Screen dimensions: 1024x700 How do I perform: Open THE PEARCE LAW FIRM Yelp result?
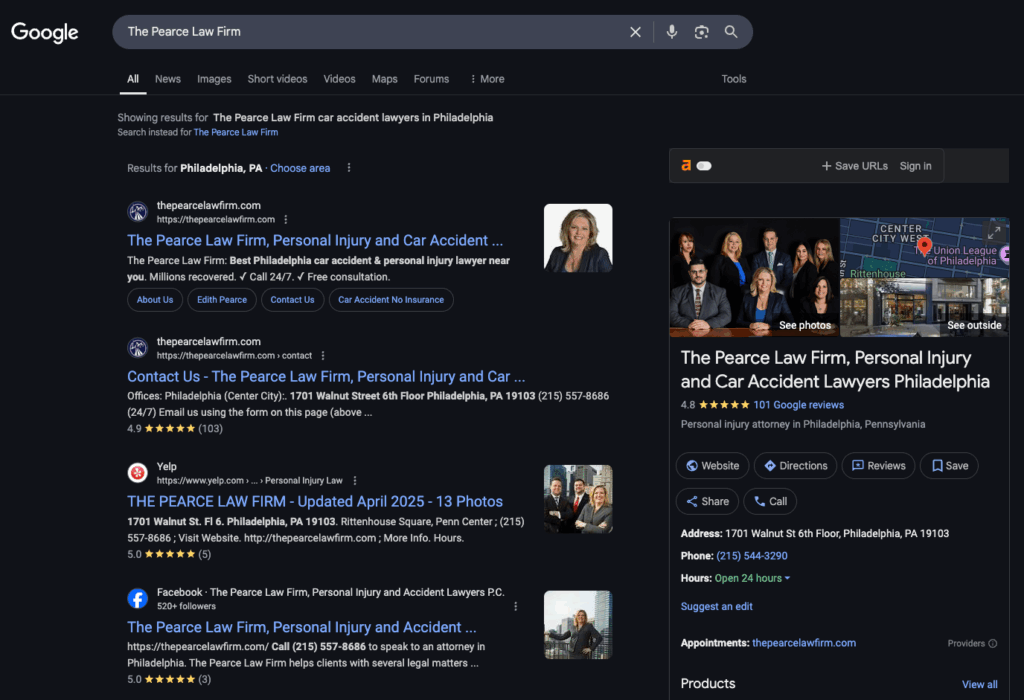[x=315, y=501]
